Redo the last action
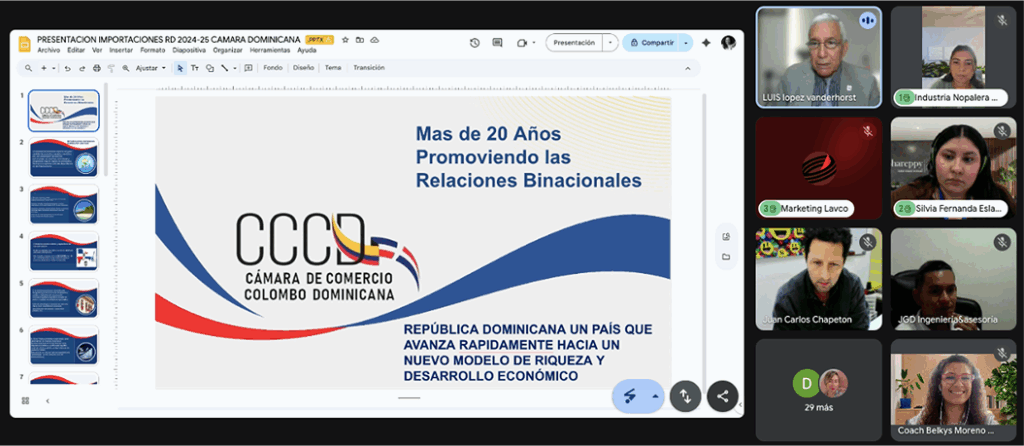This screenshot has height=446, width=1024. pyautogui.click(x=82, y=68)
